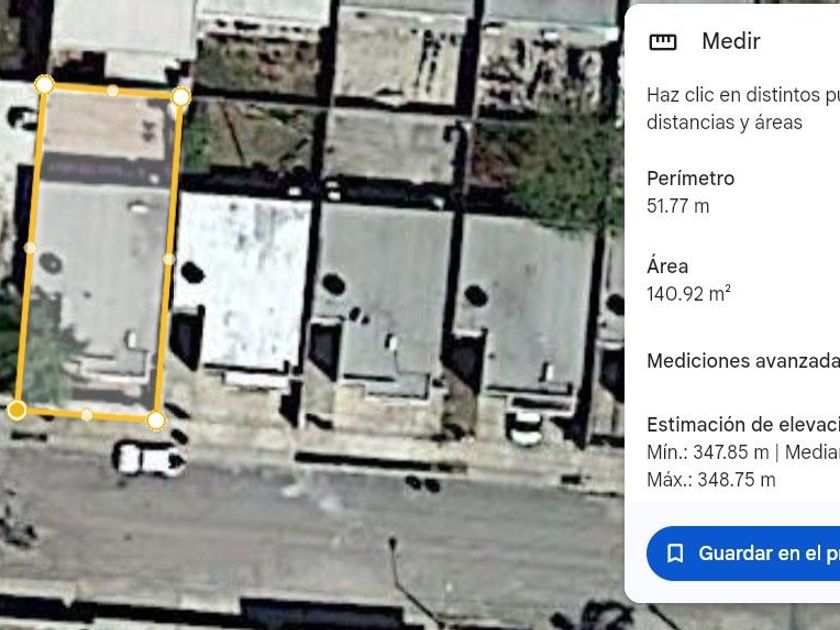Click the bookmark icon in the save button

pyautogui.click(x=675, y=553)
